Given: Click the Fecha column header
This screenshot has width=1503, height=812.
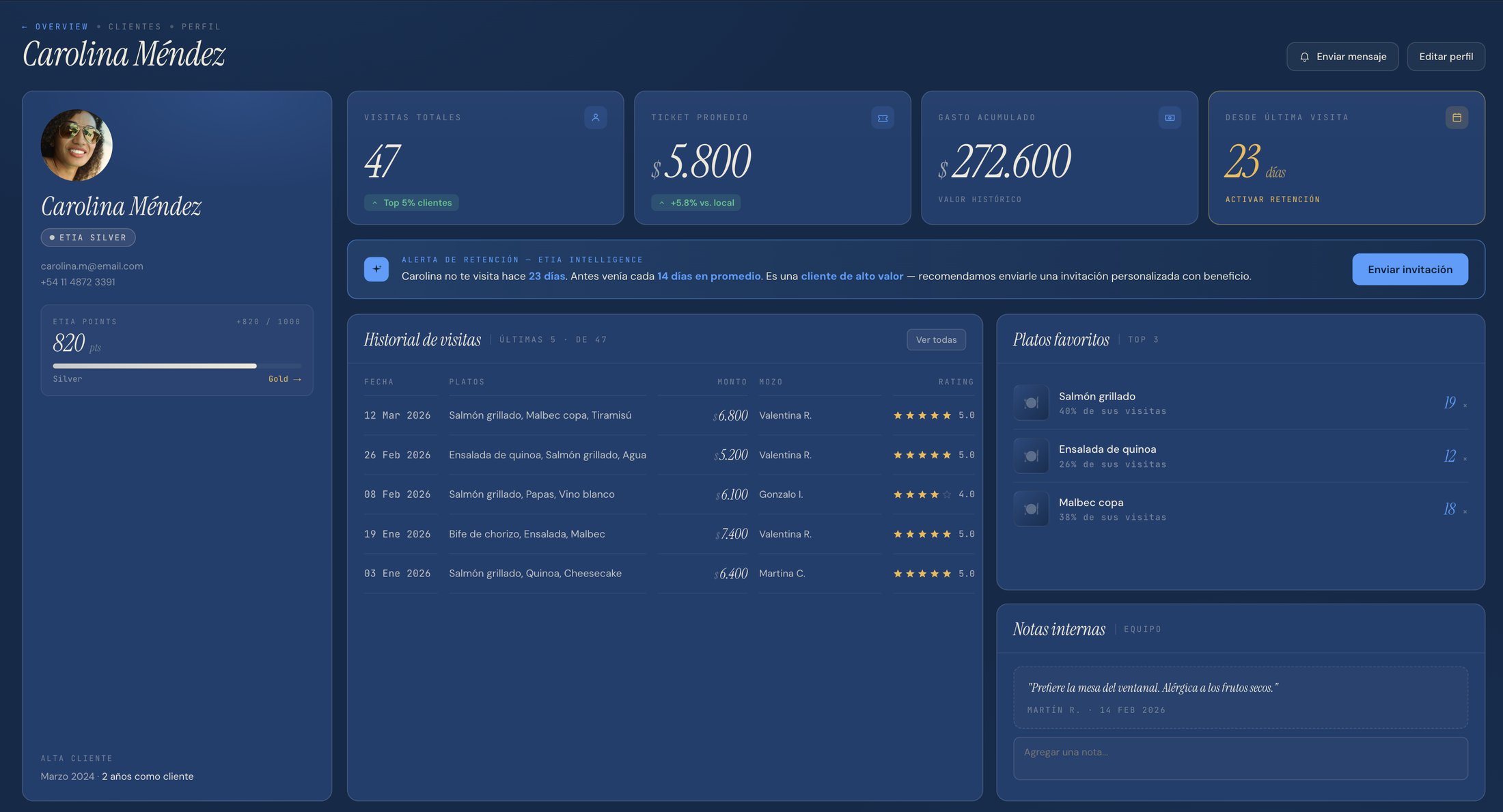Looking at the screenshot, I should tap(378, 382).
